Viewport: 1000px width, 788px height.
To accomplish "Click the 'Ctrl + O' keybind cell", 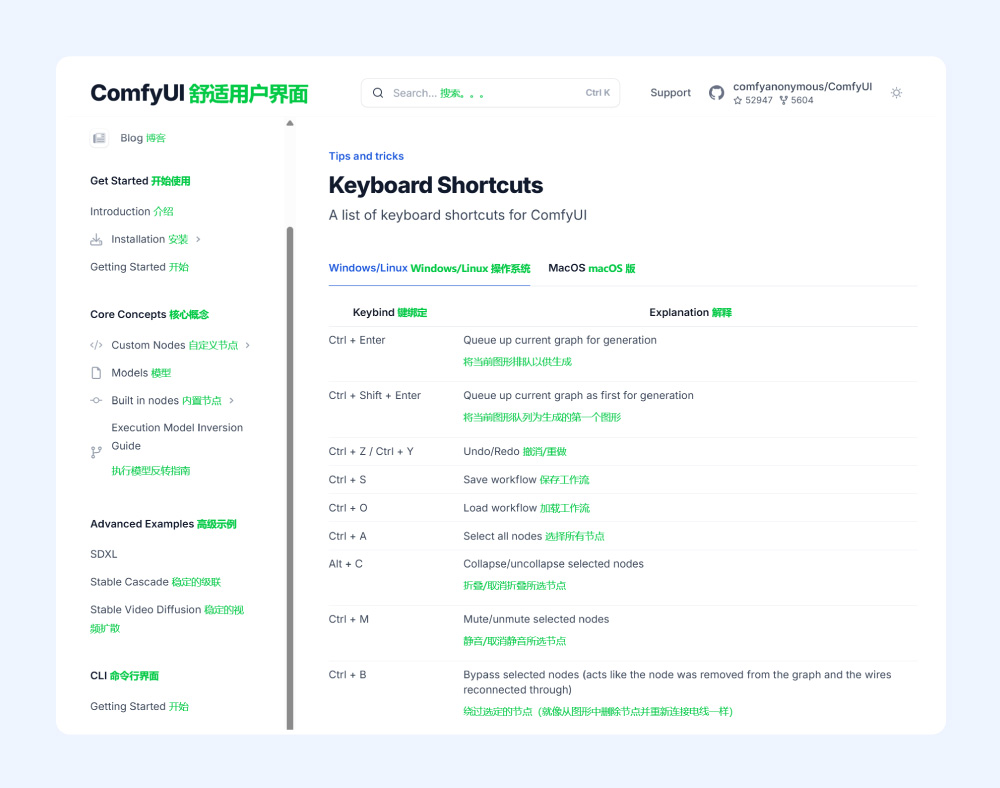I will pos(348,508).
